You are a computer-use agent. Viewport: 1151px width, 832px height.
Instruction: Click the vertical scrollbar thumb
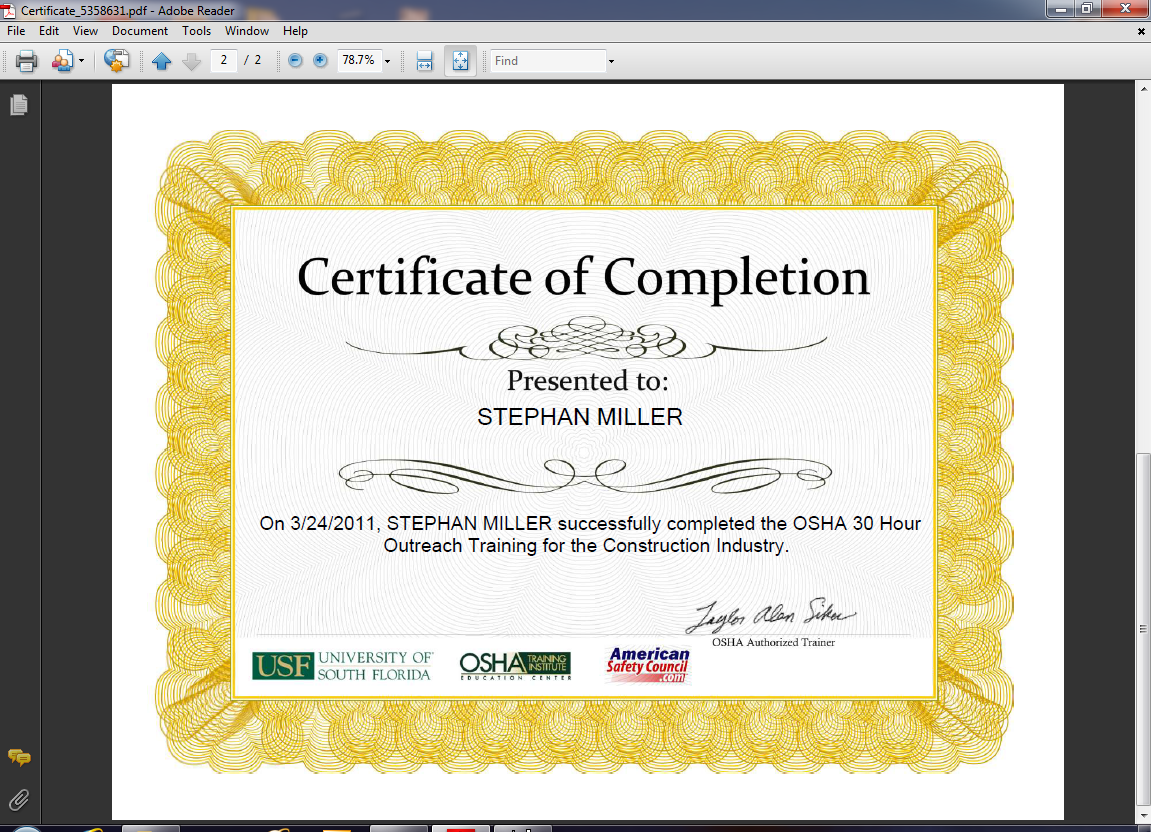pos(1143,629)
